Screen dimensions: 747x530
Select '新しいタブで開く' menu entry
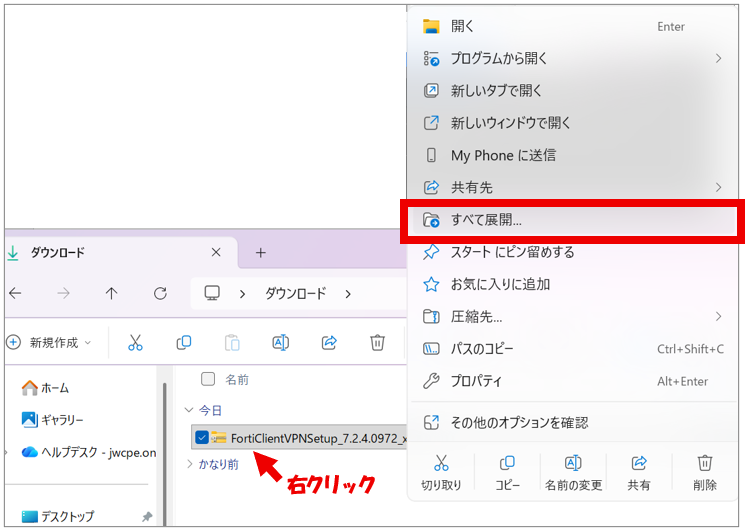(x=573, y=90)
